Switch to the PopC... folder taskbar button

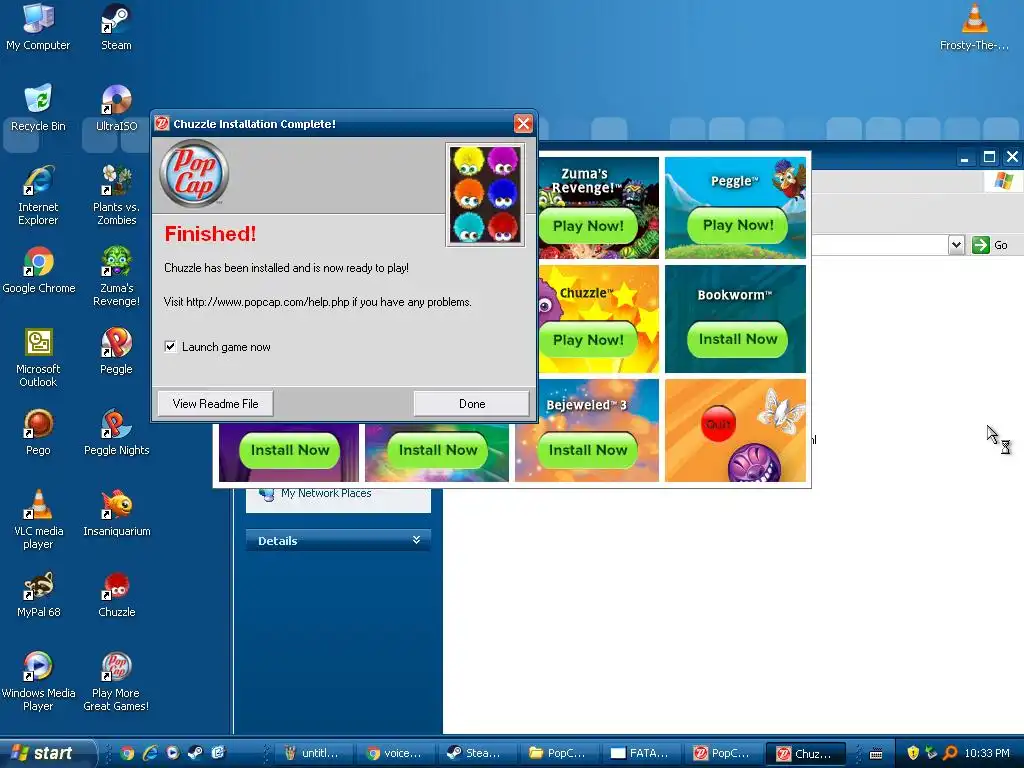559,753
